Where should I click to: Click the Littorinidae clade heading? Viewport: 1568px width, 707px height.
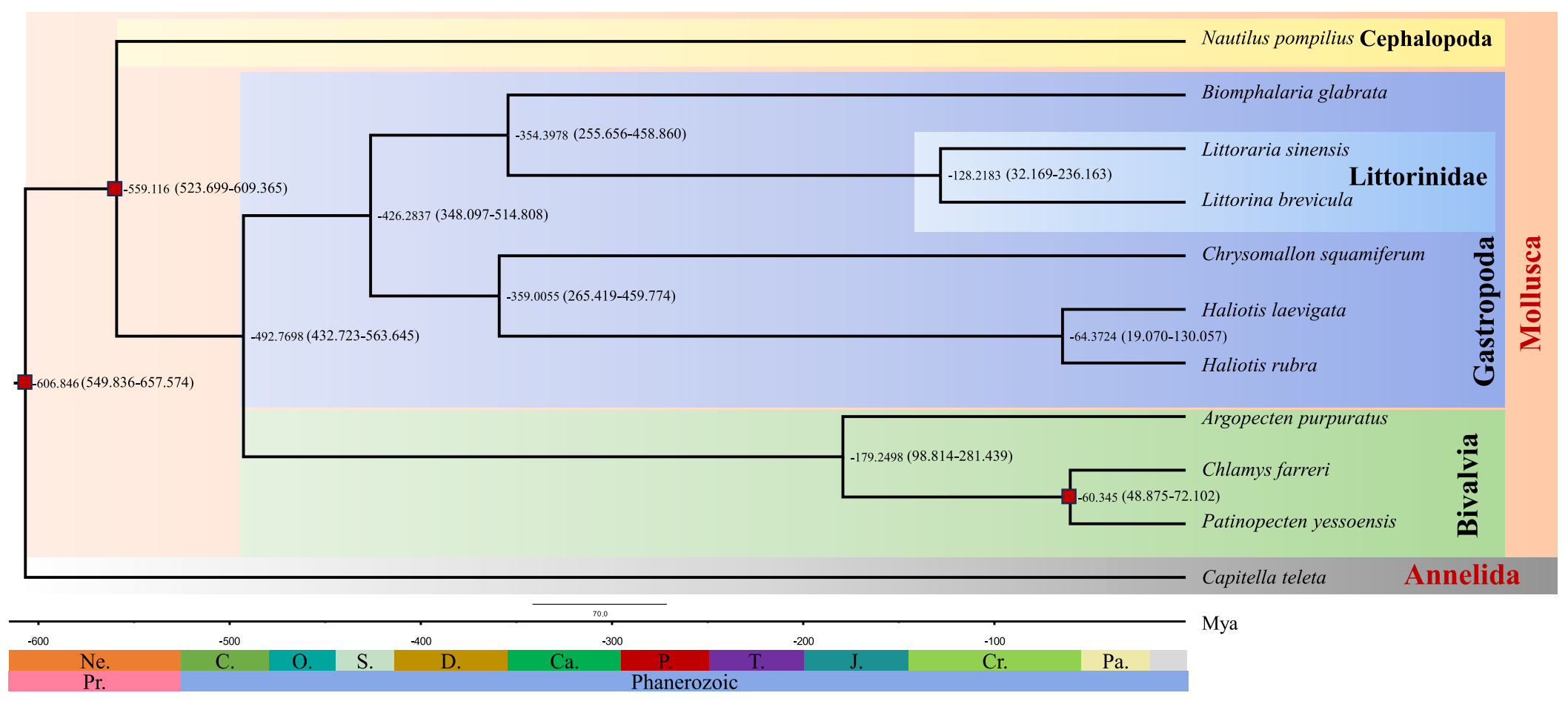(x=1417, y=176)
